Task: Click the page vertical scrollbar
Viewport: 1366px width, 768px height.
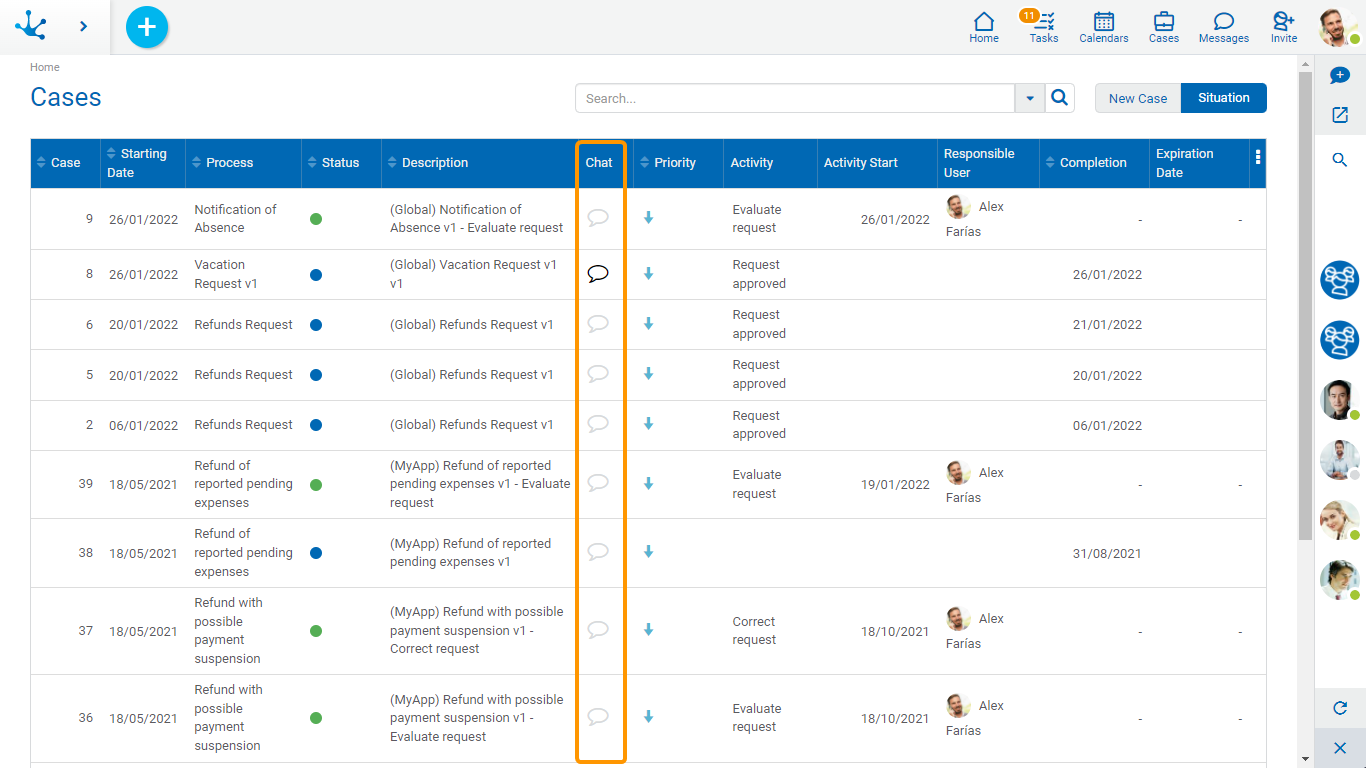Action: click(1305, 305)
